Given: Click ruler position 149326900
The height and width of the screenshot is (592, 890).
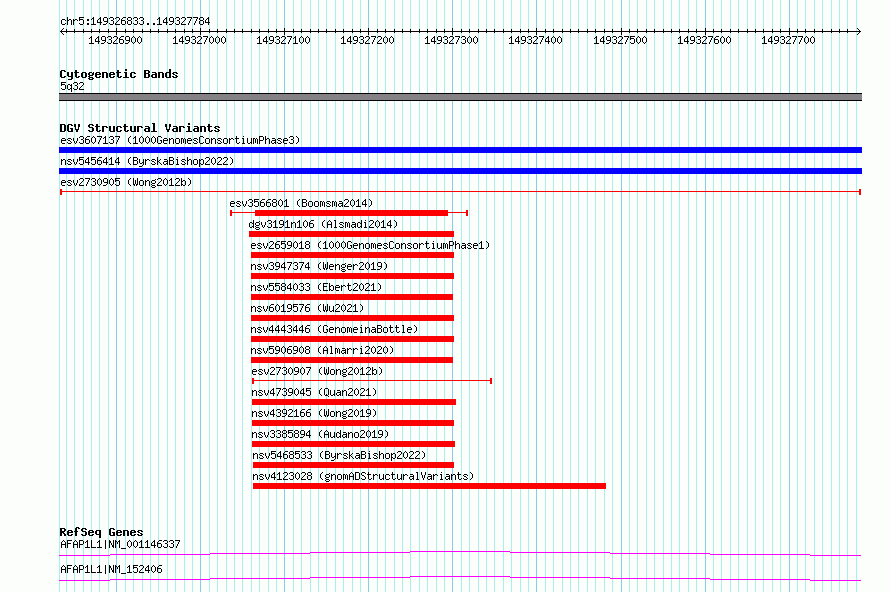Looking at the screenshot, I should [115, 40].
